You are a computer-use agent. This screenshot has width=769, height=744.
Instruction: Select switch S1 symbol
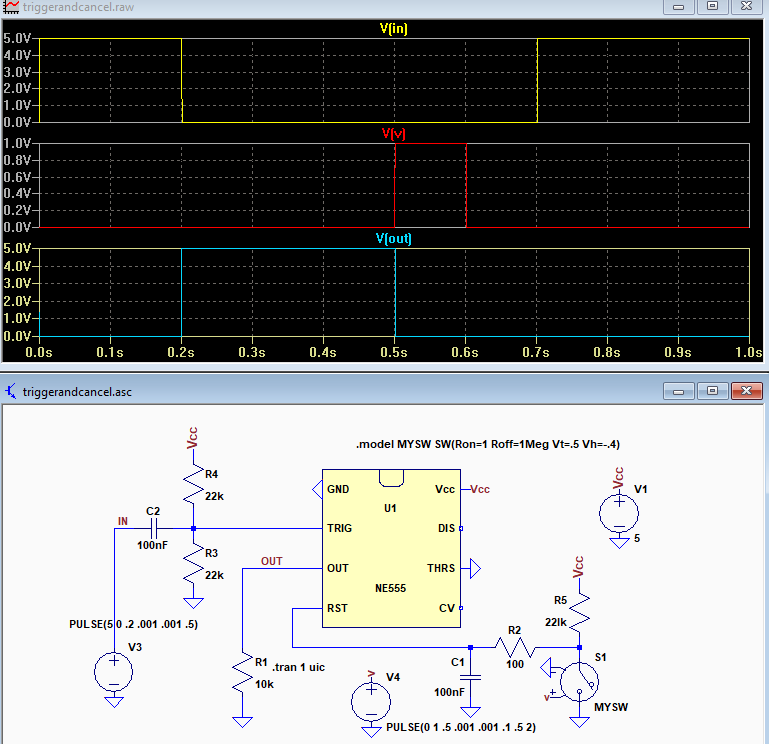point(579,681)
